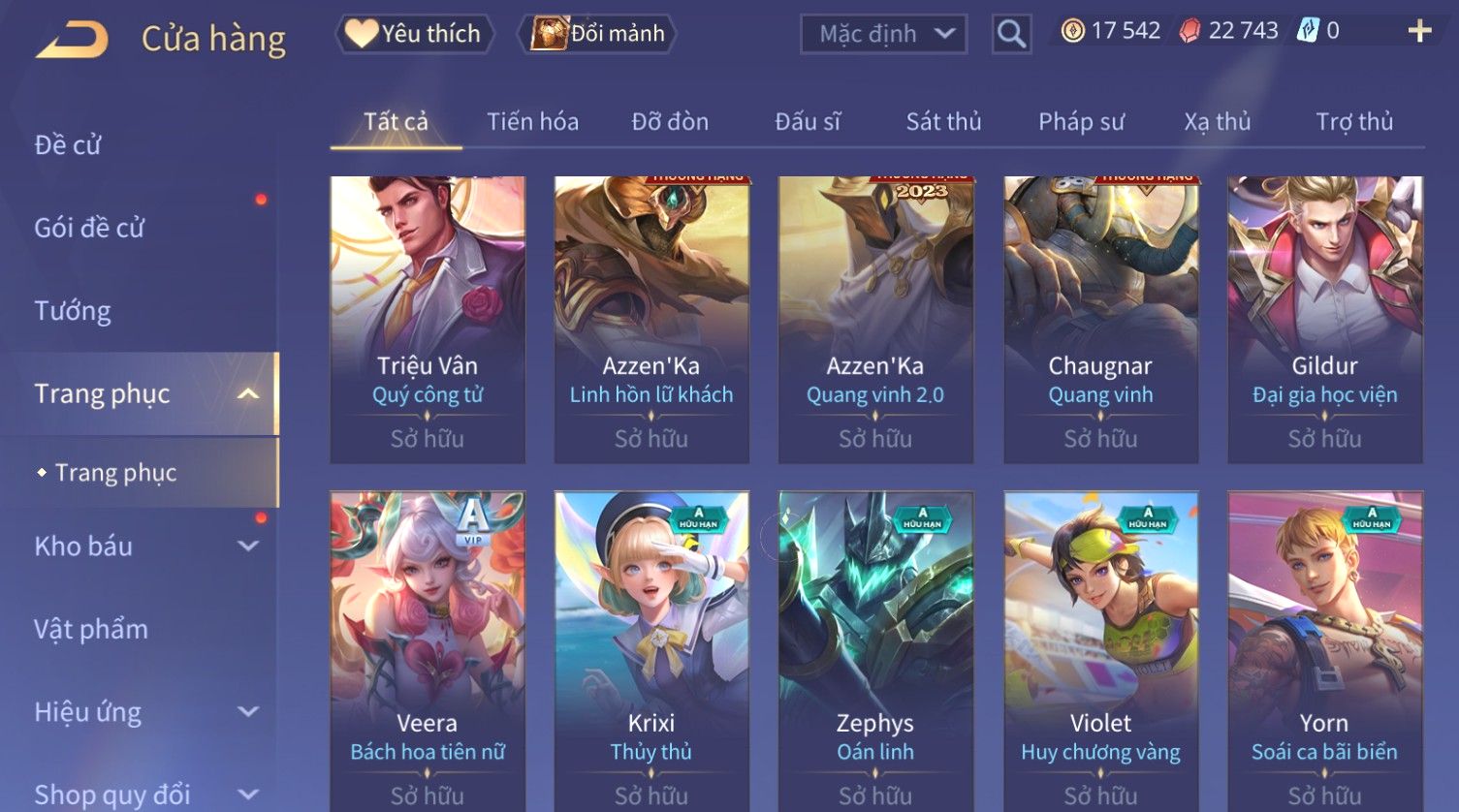Open Tướng in the sidebar
This screenshot has height=812, width=1459.
click(x=73, y=311)
